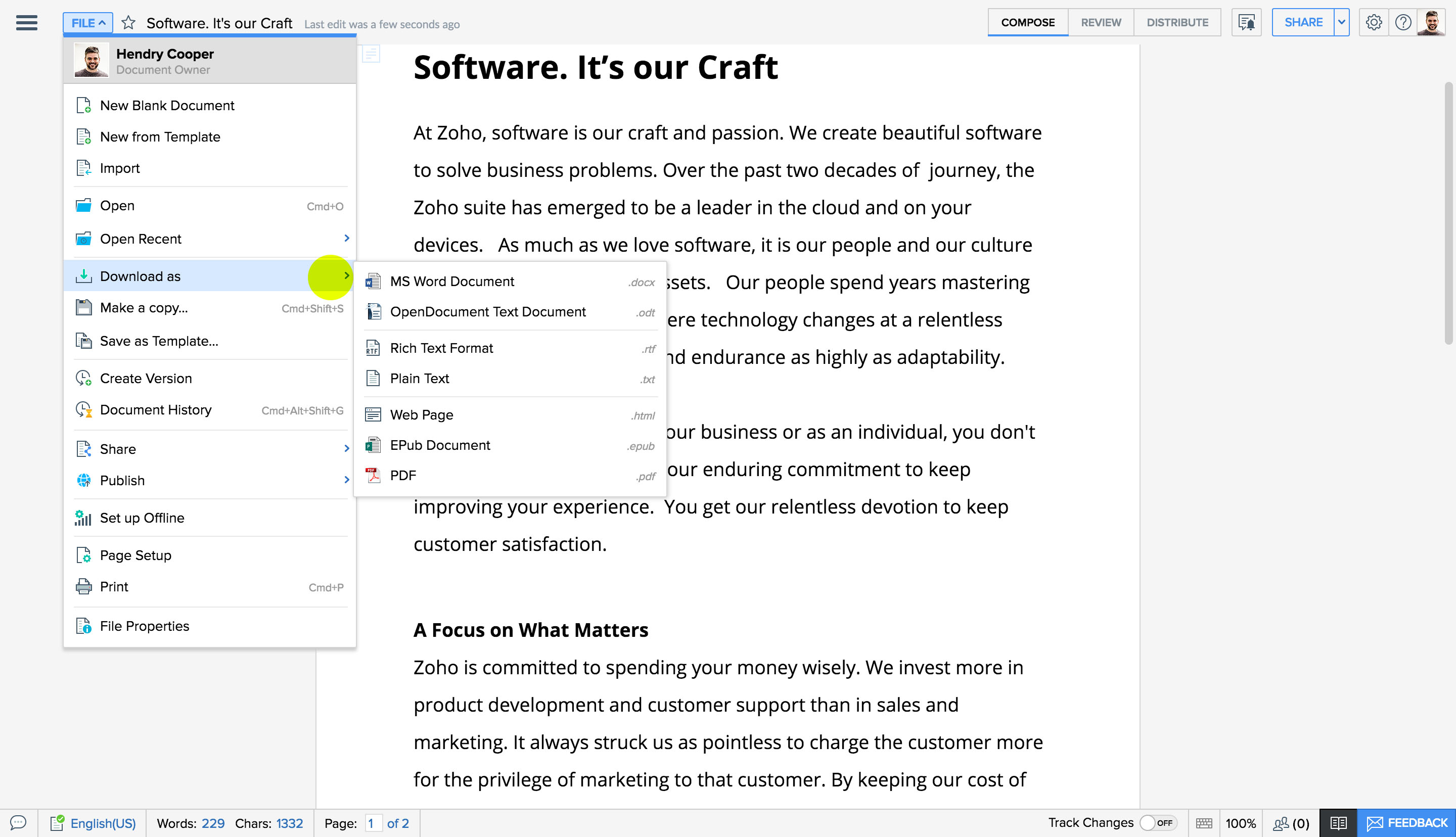The width and height of the screenshot is (1456, 837).
Task: Click the virtual keyboard icon
Action: [x=1204, y=823]
